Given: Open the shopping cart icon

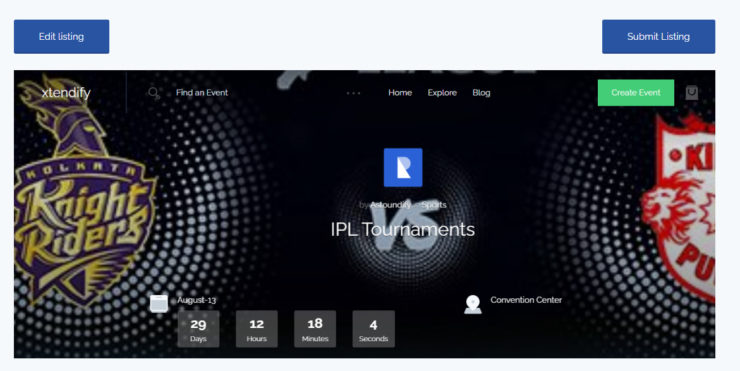Looking at the screenshot, I should click(x=691, y=93).
